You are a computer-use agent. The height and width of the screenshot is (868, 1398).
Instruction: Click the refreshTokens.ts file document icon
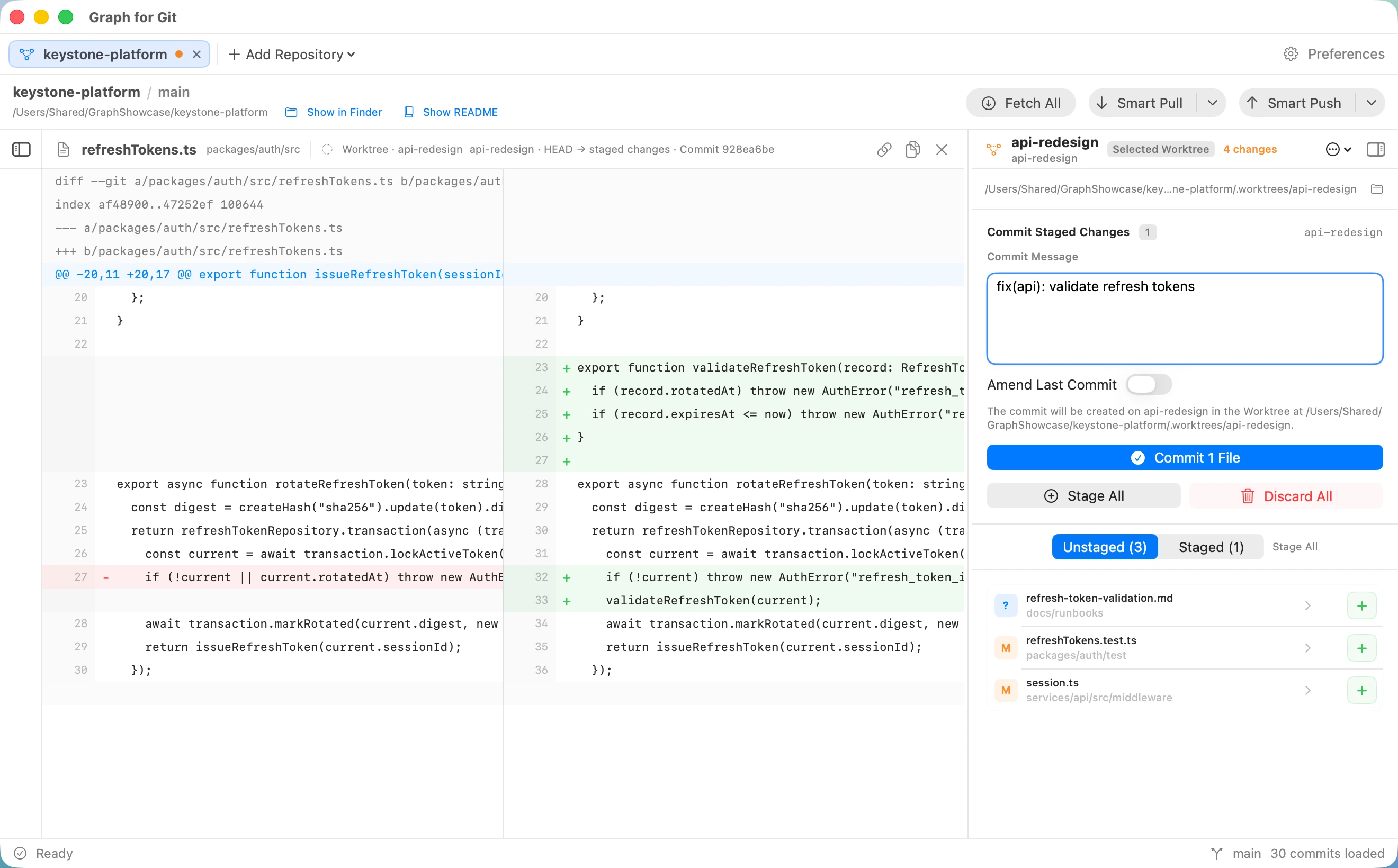click(63, 150)
